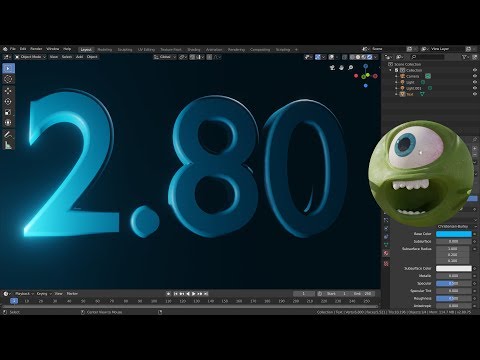480x360 pixels.
Task: Open the timeline Marker menu
Action: click(72, 294)
